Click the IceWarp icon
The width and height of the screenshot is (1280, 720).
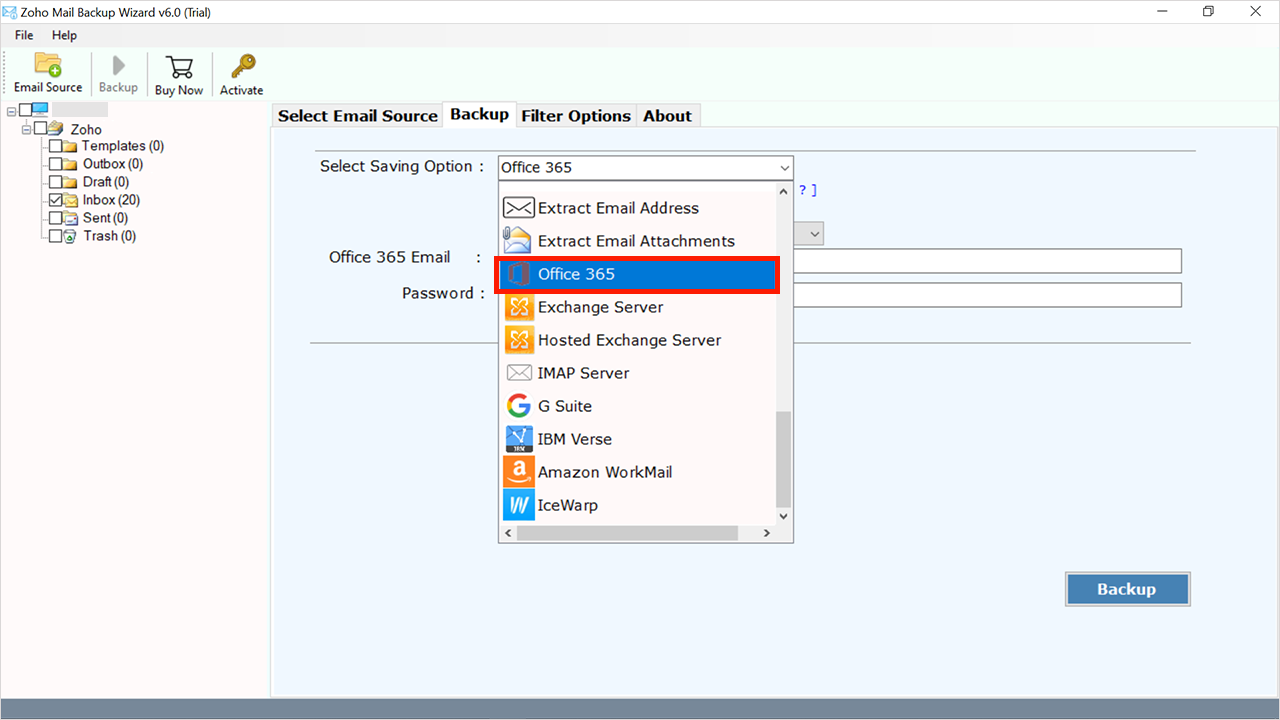519,505
